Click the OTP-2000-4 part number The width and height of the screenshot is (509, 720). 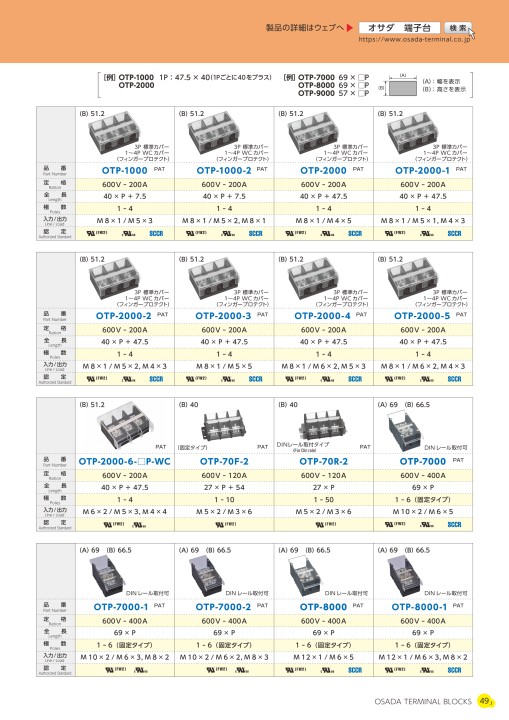click(x=322, y=316)
